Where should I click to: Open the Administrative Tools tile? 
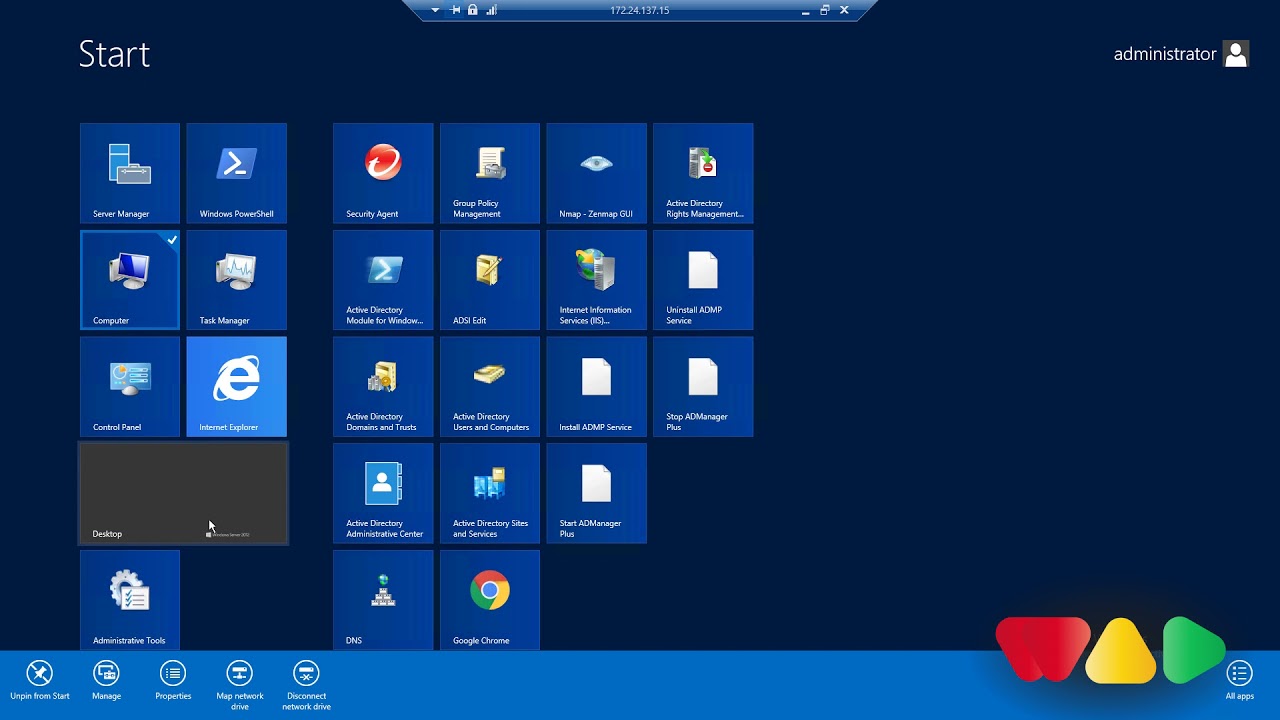click(130, 600)
